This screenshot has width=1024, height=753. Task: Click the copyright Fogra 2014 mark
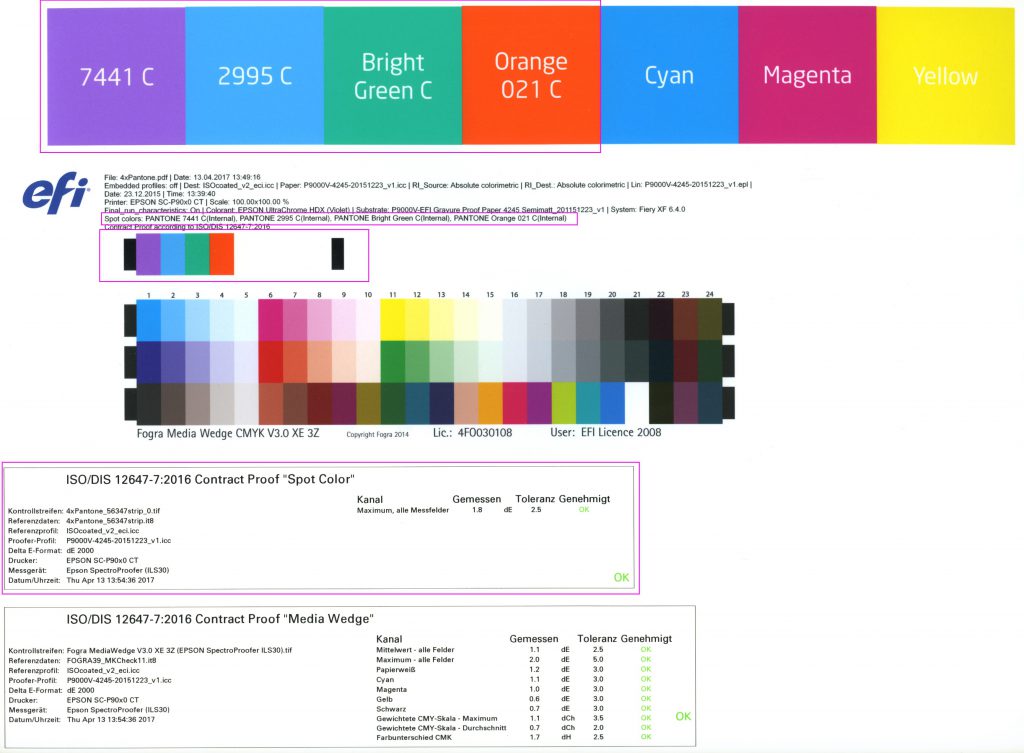point(376,433)
